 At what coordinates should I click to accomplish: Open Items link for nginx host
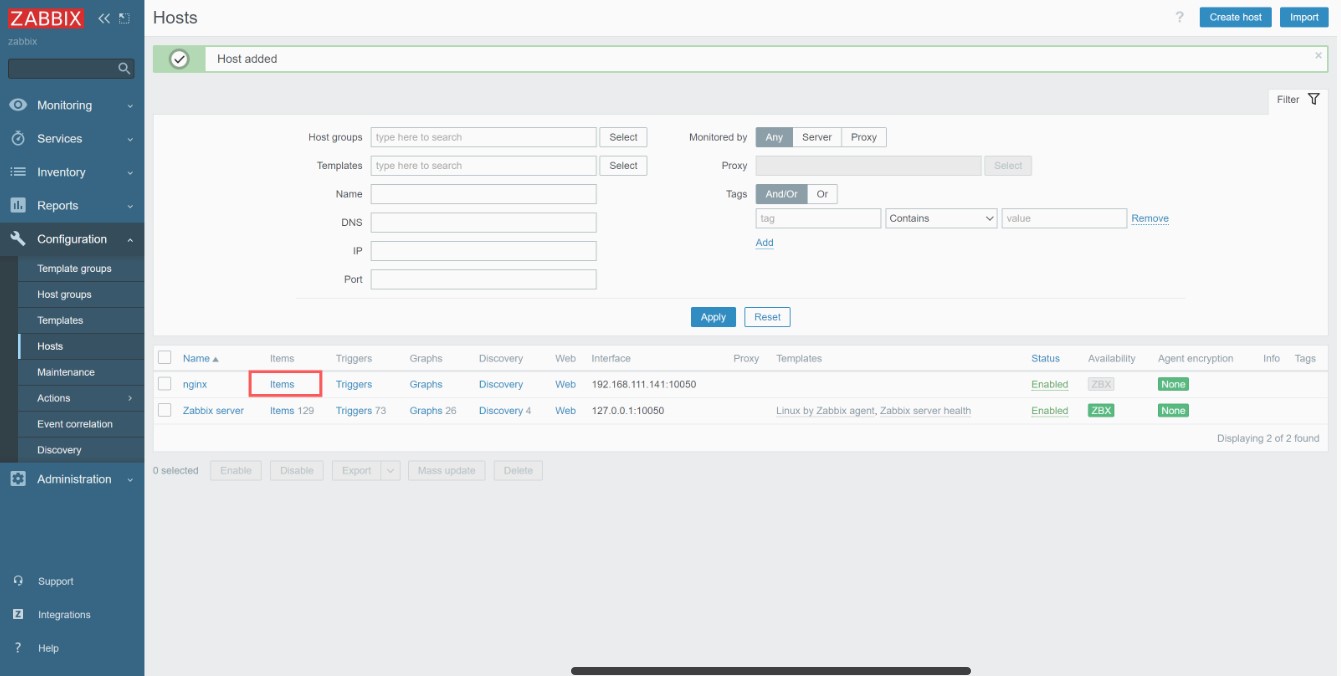point(282,384)
